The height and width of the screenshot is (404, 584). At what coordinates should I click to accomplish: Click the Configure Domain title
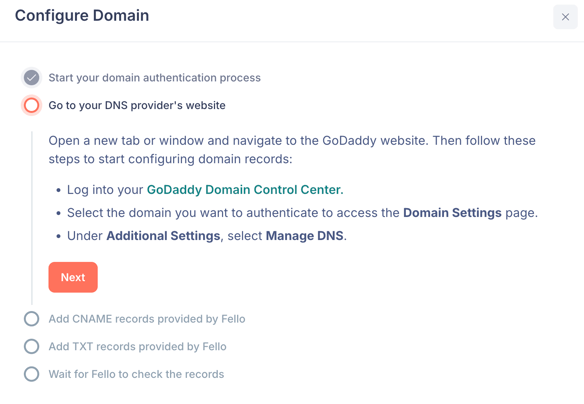point(82,16)
